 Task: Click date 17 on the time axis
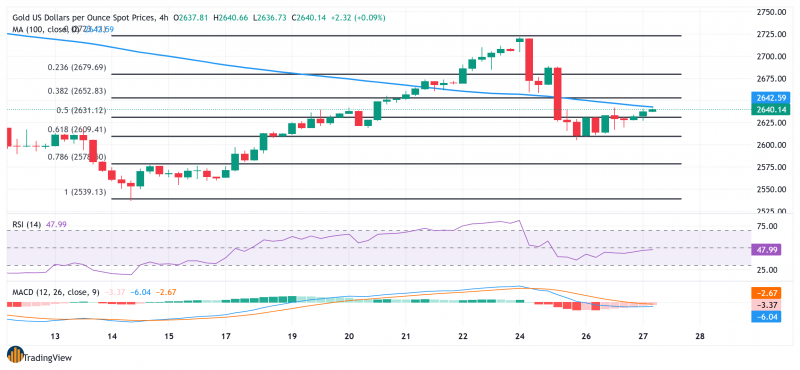click(227, 336)
